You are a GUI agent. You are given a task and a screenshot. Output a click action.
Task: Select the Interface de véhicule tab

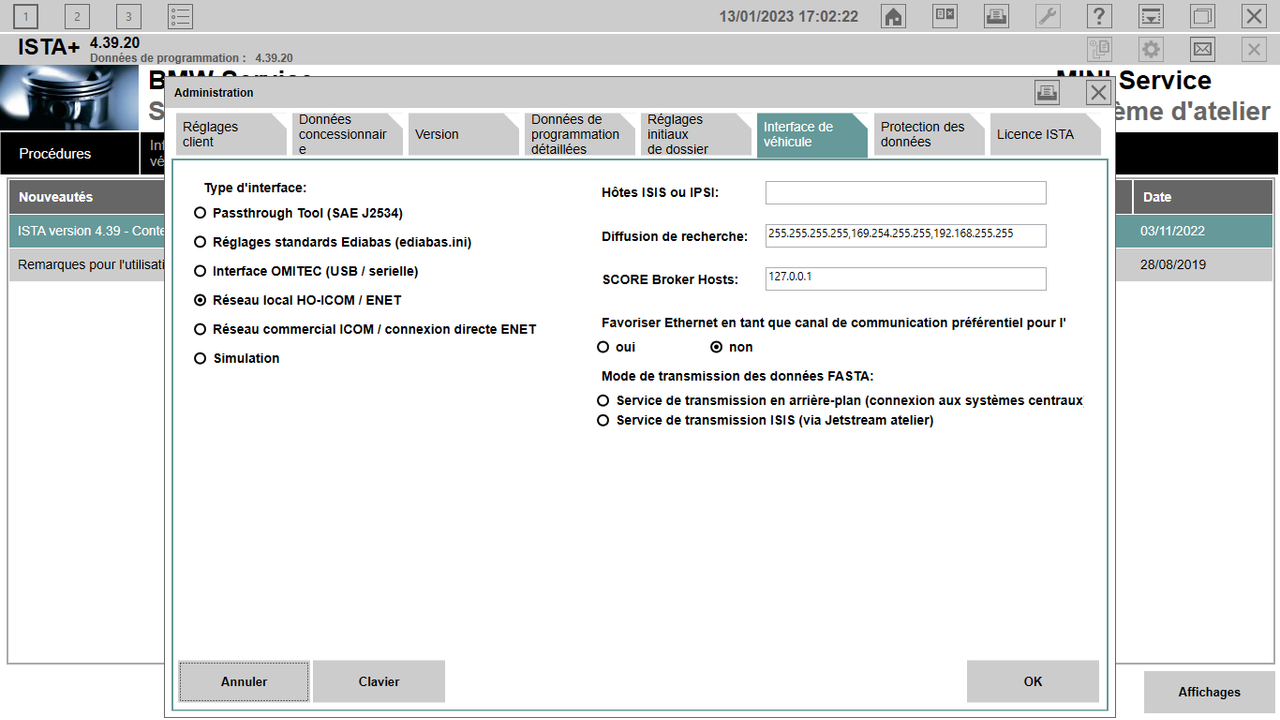812,135
